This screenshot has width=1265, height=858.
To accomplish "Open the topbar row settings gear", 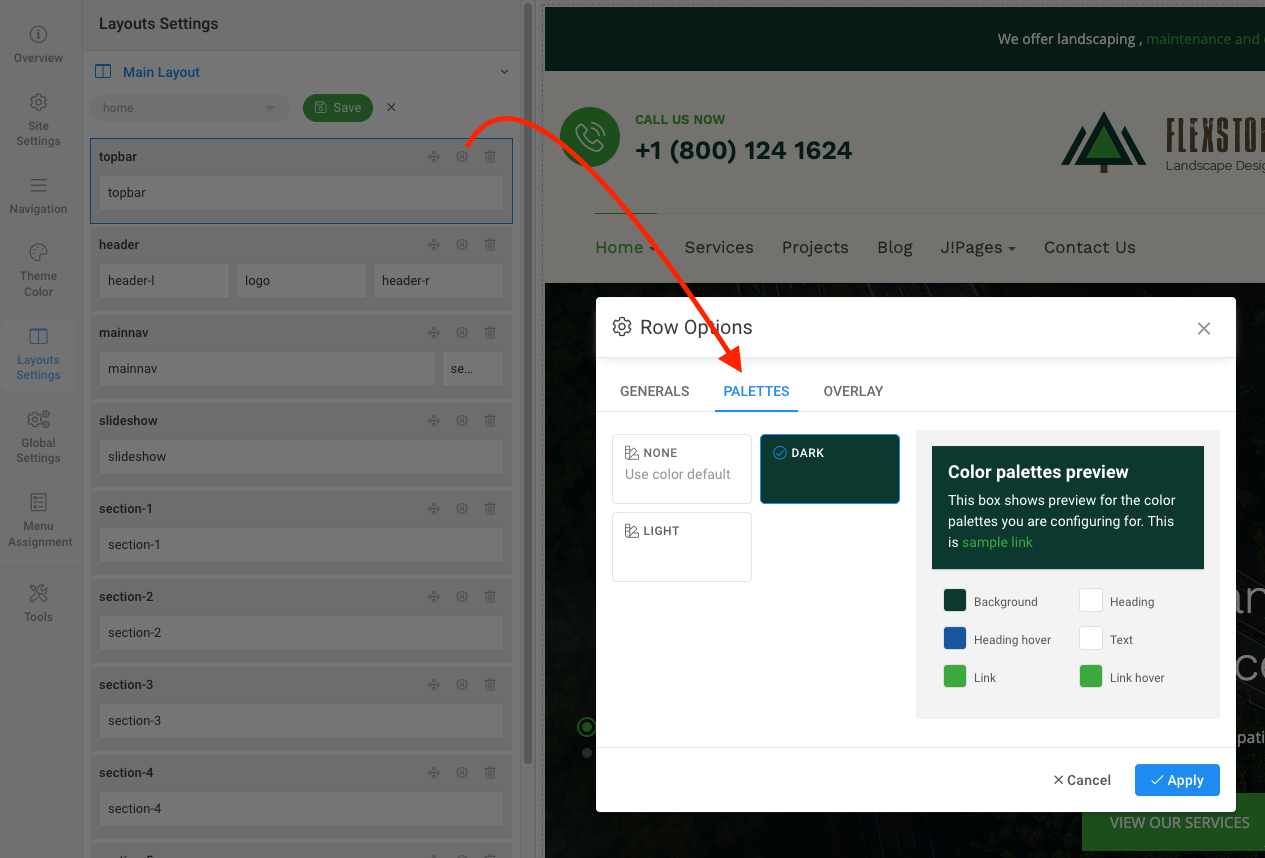I will (462, 157).
